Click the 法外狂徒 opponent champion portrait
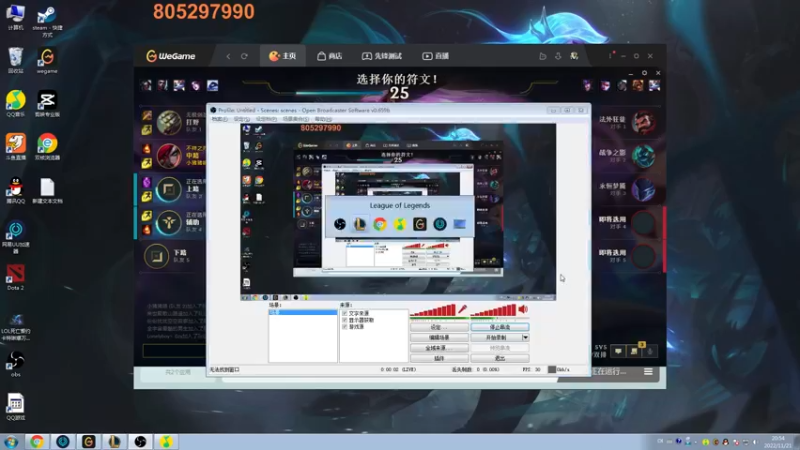Viewport: 800px width, 450px height. pos(643,122)
